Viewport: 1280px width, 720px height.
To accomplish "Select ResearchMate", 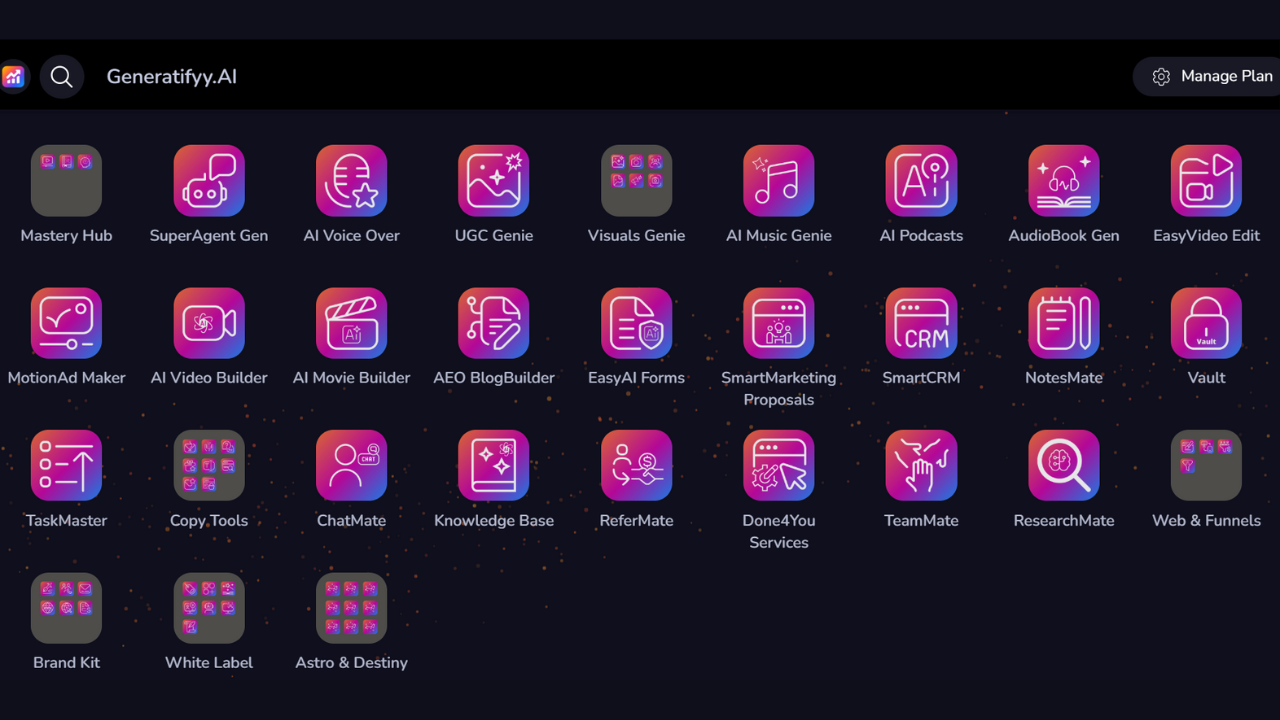I will (1064, 465).
